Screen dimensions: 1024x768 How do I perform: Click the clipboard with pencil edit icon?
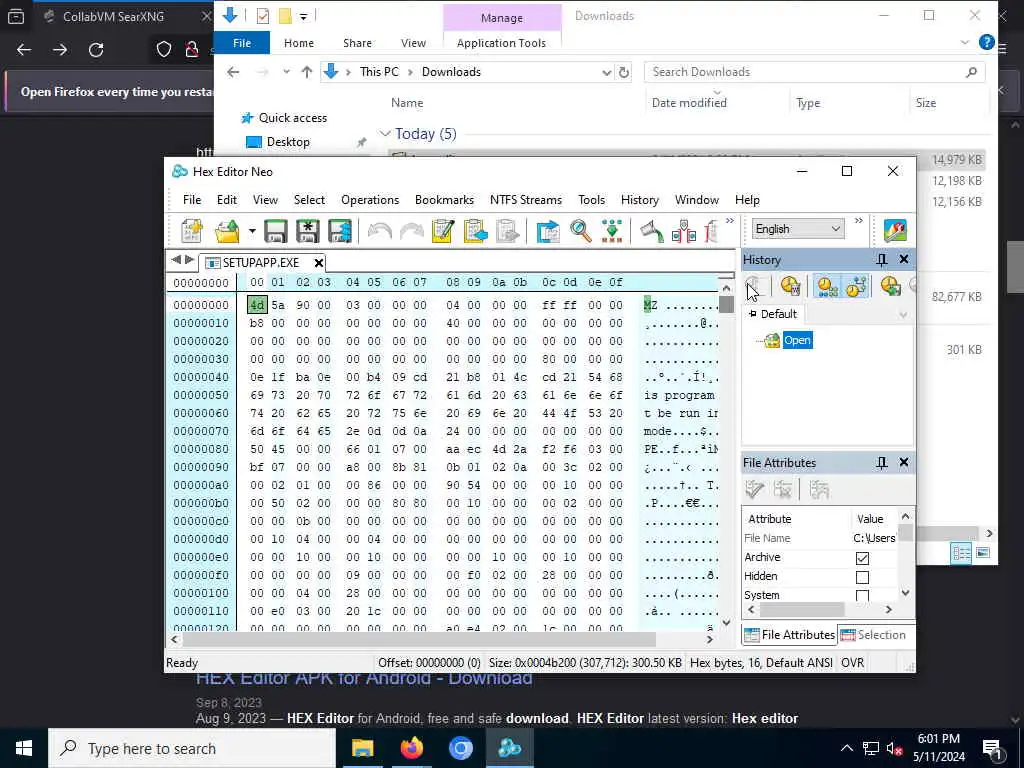443,231
